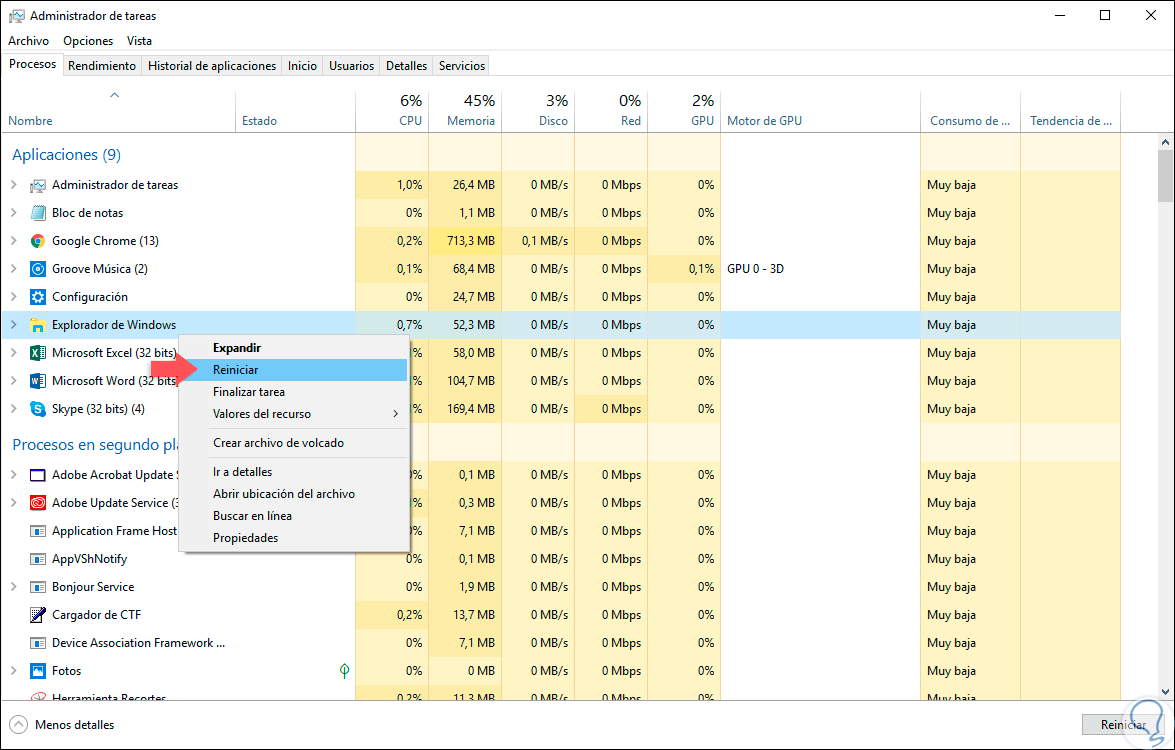The height and width of the screenshot is (750, 1175).
Task: Click the vertical scrollbar thumb
Action: (x=1166, y=177)
